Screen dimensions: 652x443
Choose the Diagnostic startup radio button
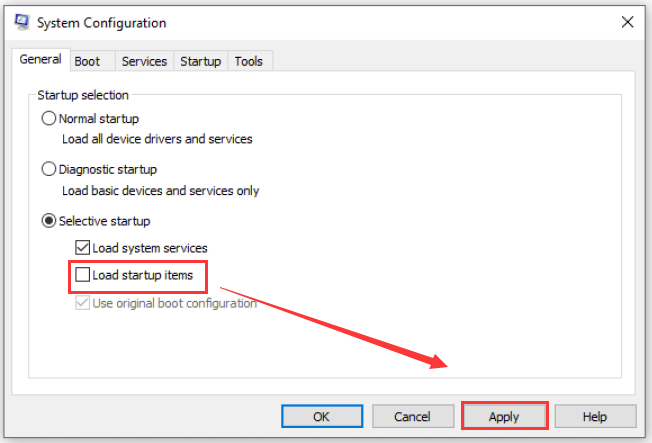click(x=49, y=169)
